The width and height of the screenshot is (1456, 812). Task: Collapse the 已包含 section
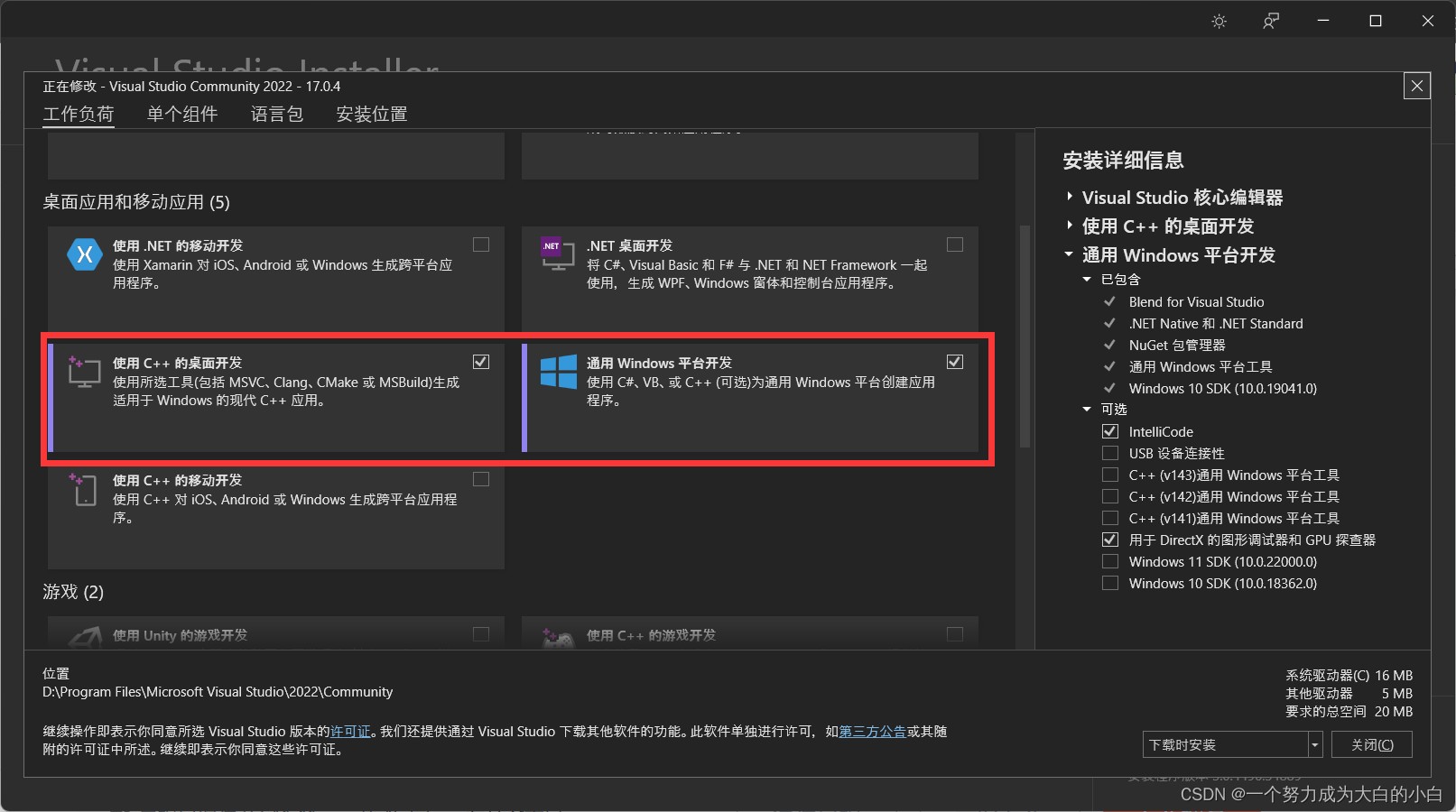tap(1088, 280)
